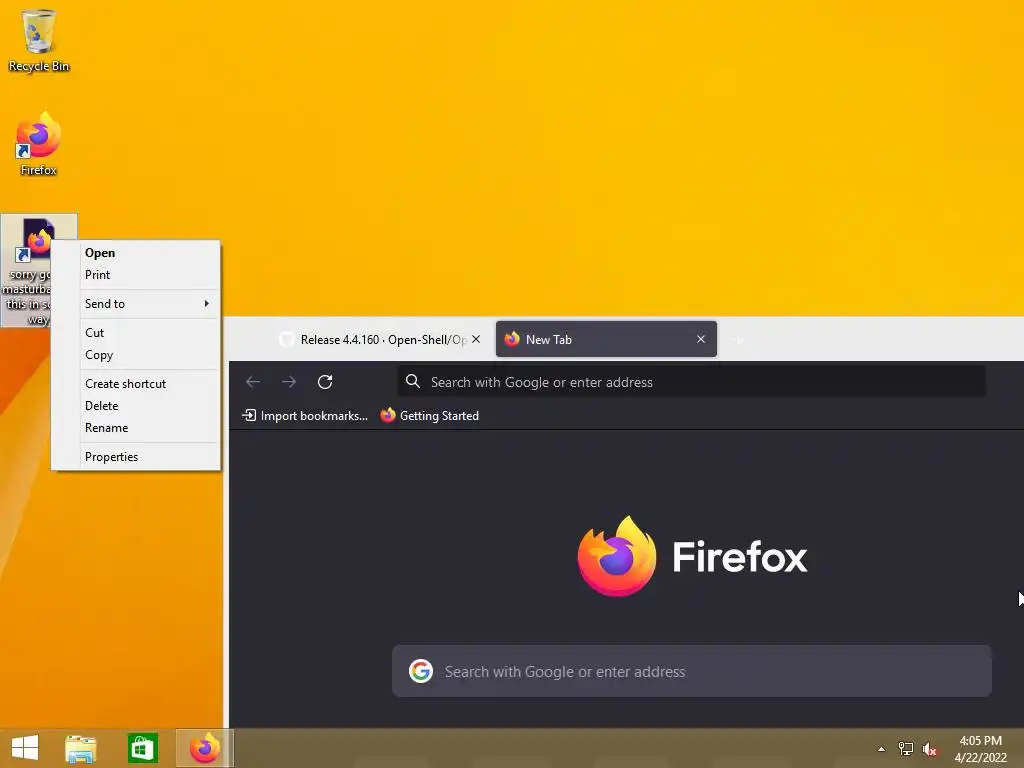Show hidden tray icons arrow
The height and width of the screenshot is (768, 1024).
881,749
